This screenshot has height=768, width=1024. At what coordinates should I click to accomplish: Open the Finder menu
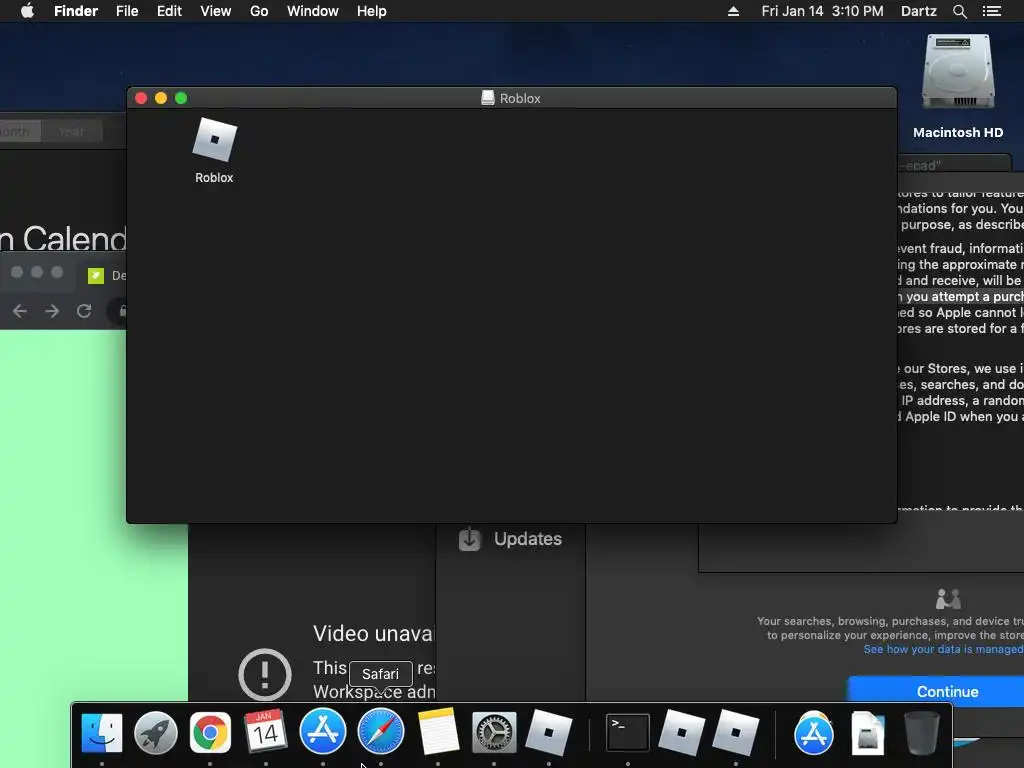click(76, 11)
